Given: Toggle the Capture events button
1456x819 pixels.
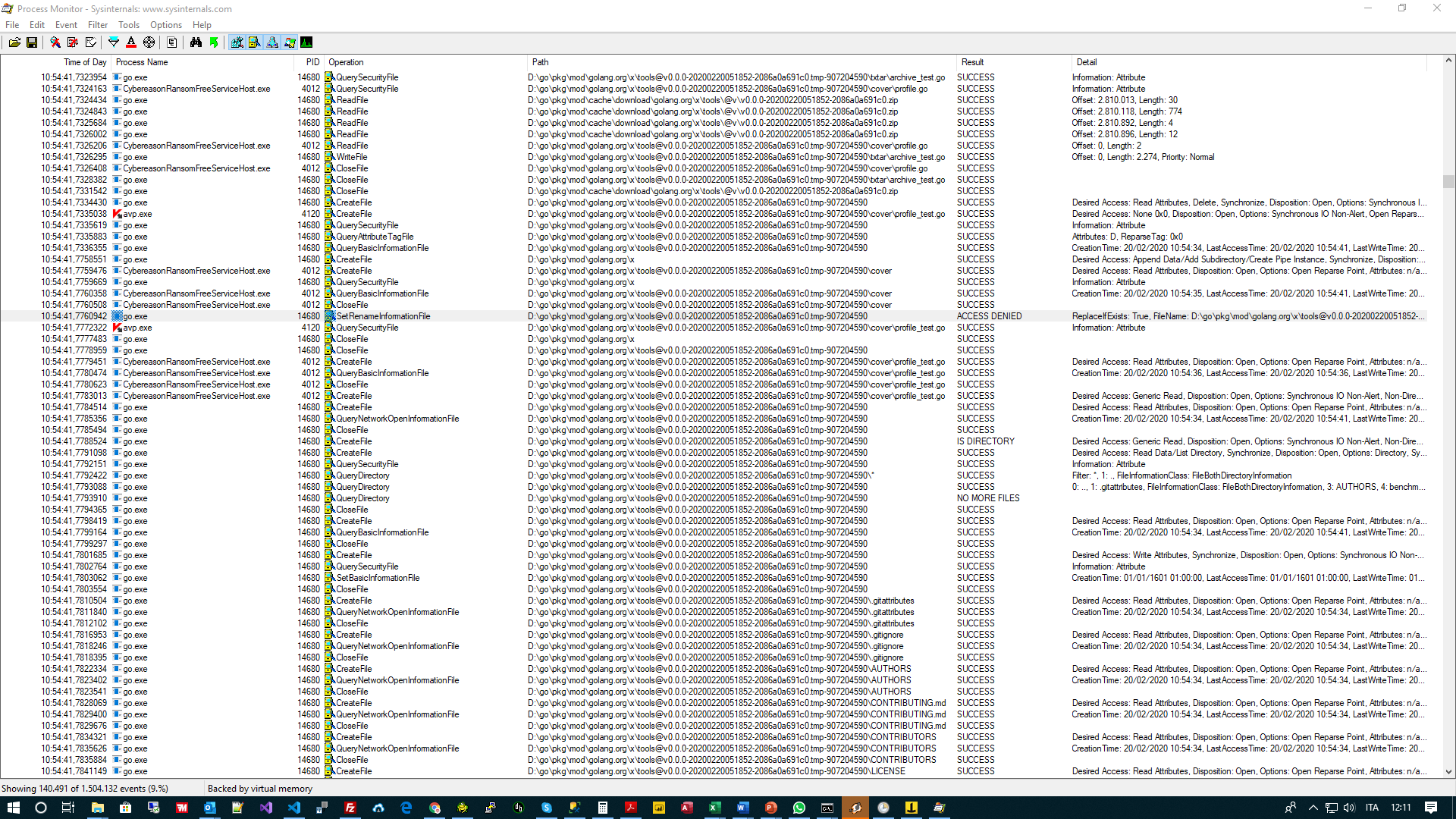Looking at the screenshot, I should (55, 42).
